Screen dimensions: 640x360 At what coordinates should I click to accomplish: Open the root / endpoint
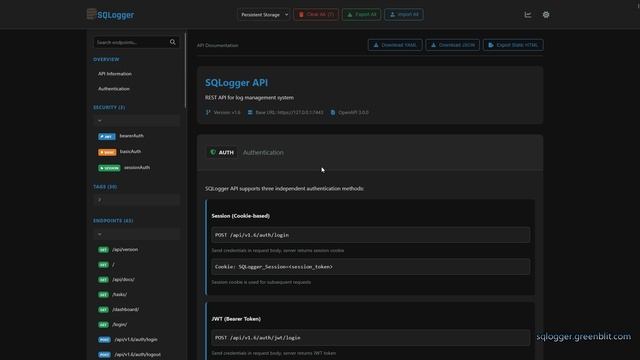[113, 264]
